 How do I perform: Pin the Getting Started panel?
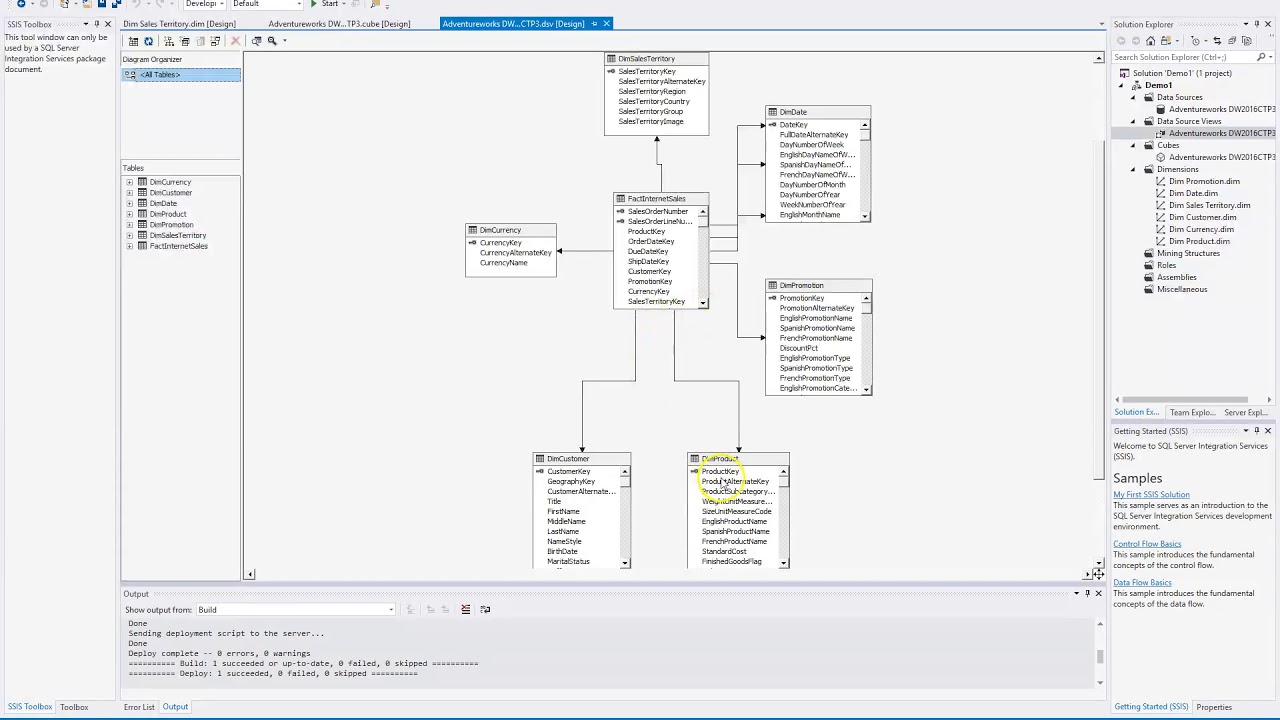[1257, 431]
